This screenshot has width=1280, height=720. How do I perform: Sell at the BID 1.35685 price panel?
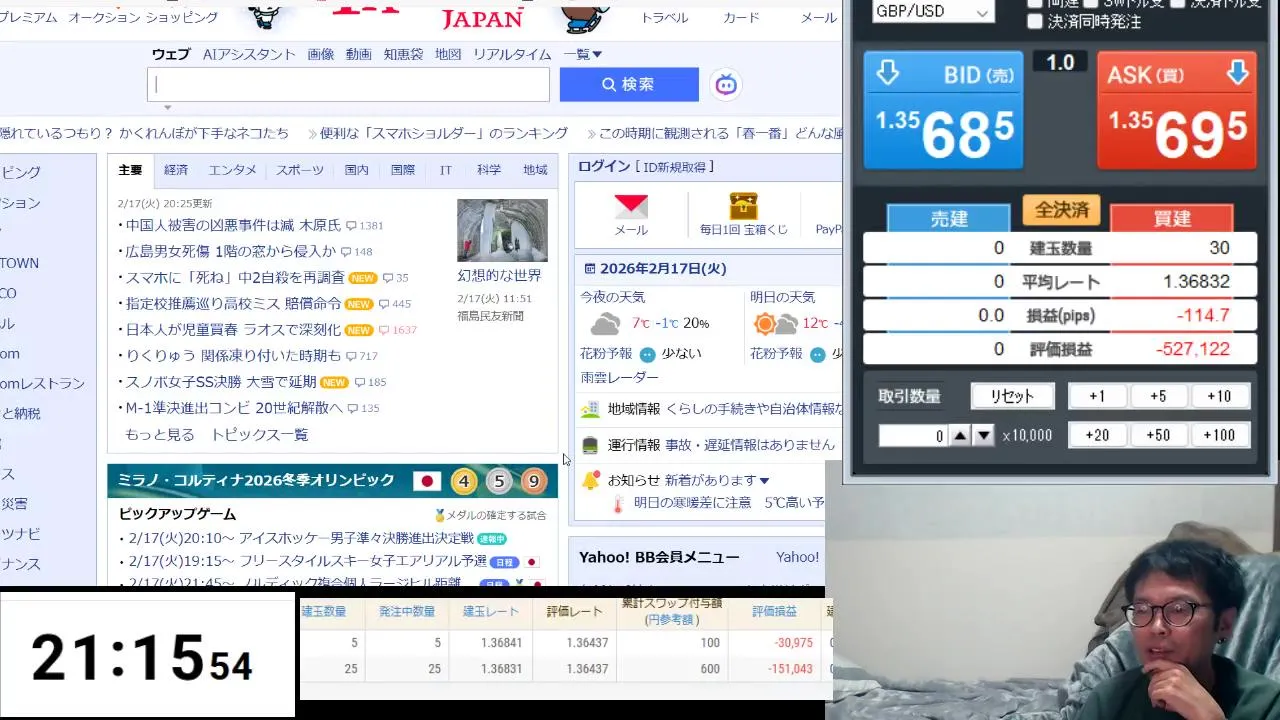tap(944, 110)
